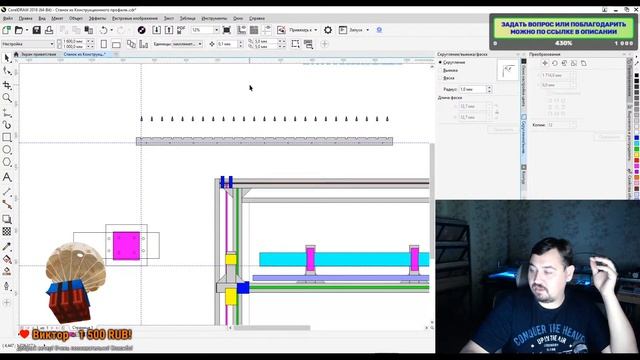Click the Undo arrow icon
Screen dimensions: 640x360
104,30
